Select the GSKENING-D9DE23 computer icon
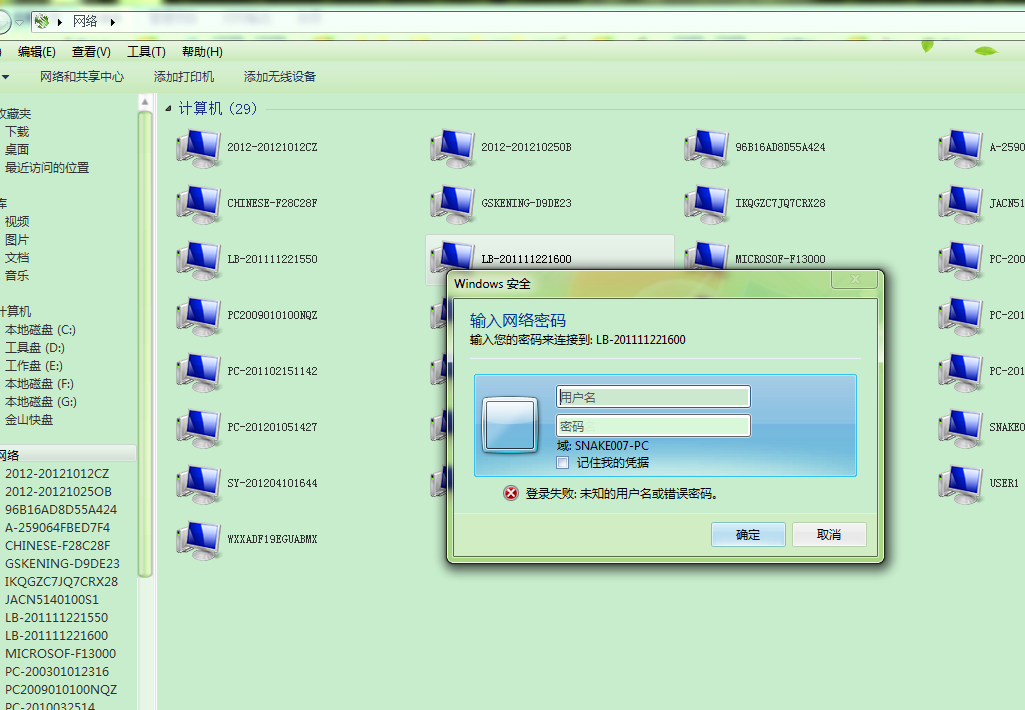Screen dimensions: 1025x710 [452, 204]
